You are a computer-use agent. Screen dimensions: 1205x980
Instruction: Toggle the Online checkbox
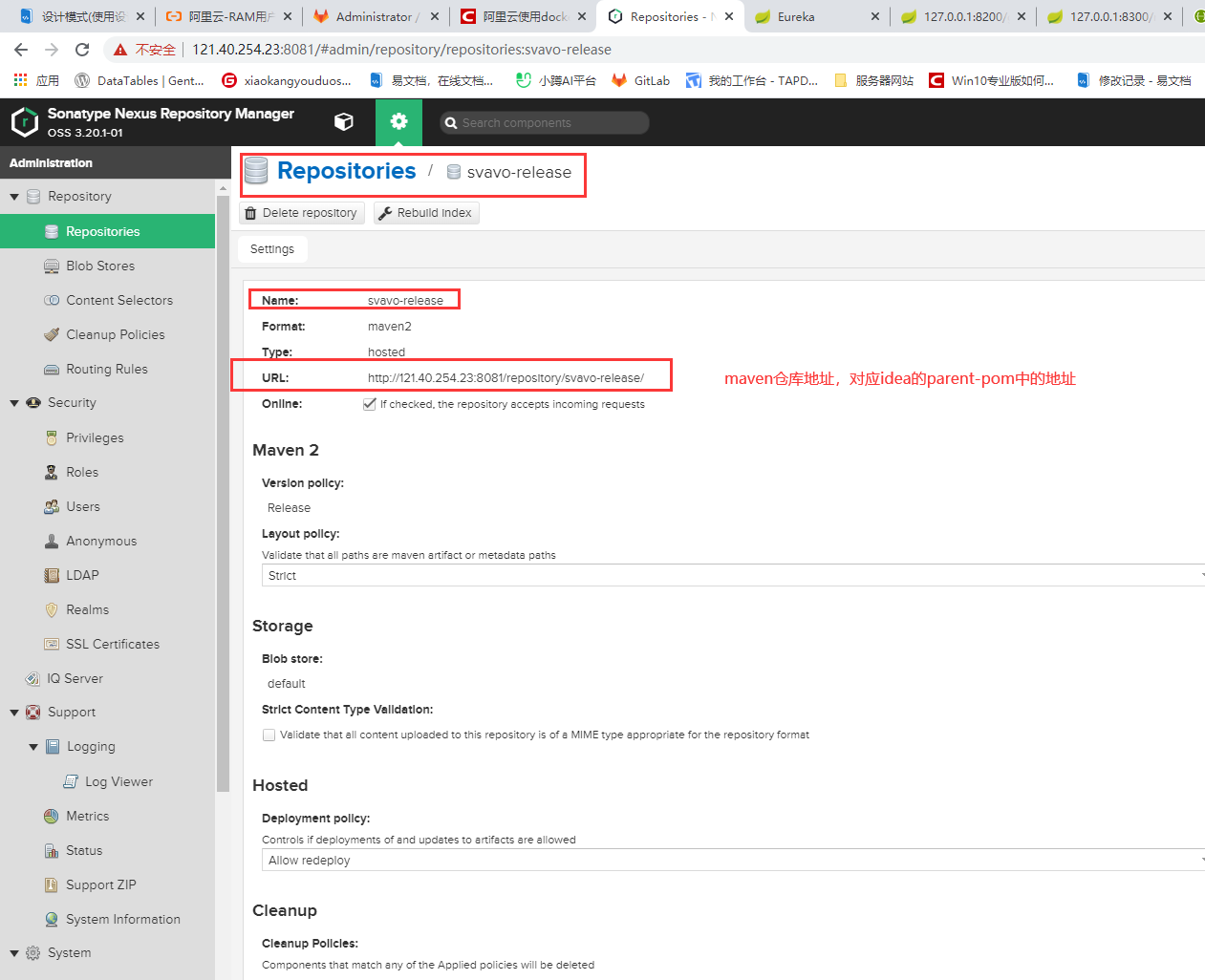[x=370, y=404]
